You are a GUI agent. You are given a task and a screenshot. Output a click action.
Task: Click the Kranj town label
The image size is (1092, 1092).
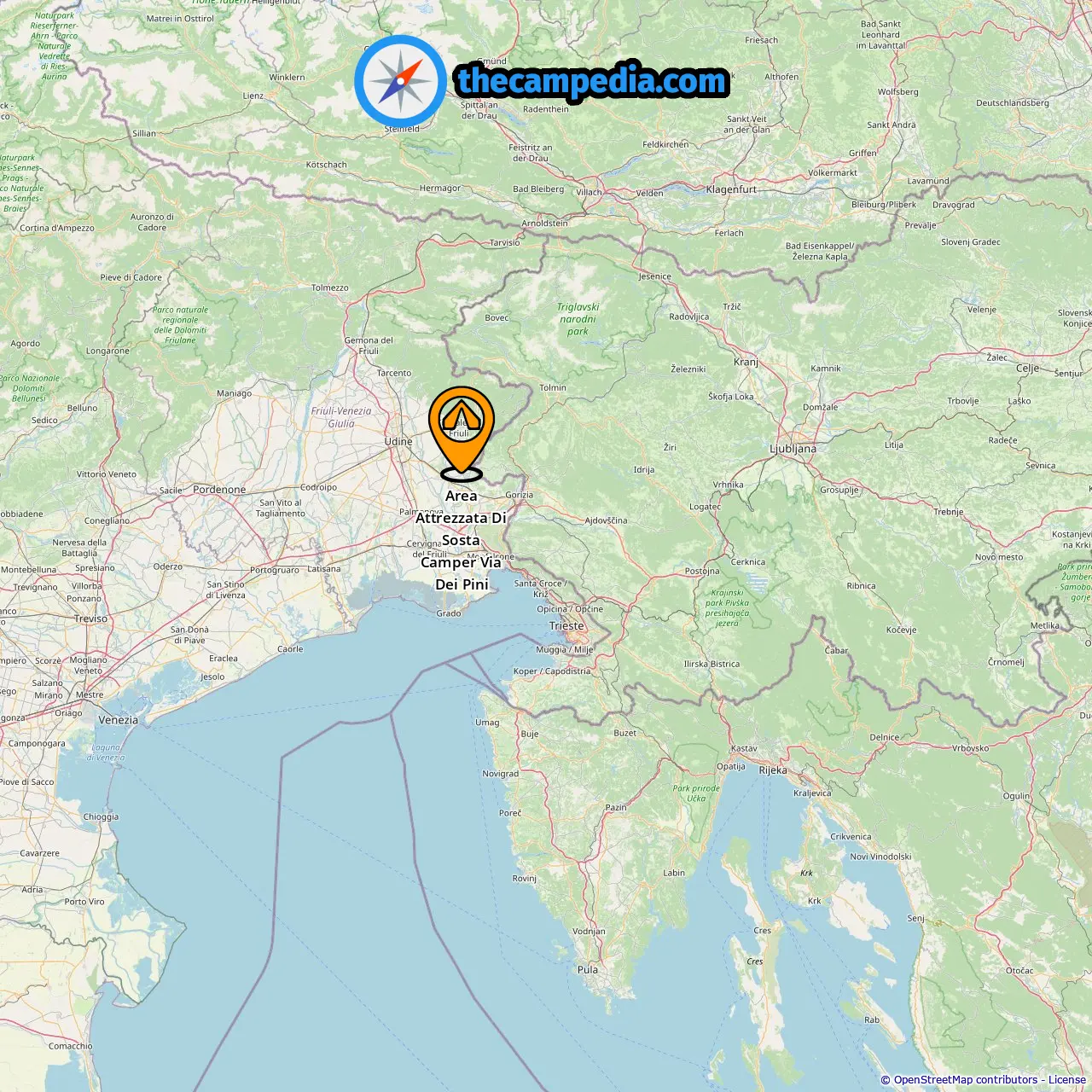tap(746, 362)
